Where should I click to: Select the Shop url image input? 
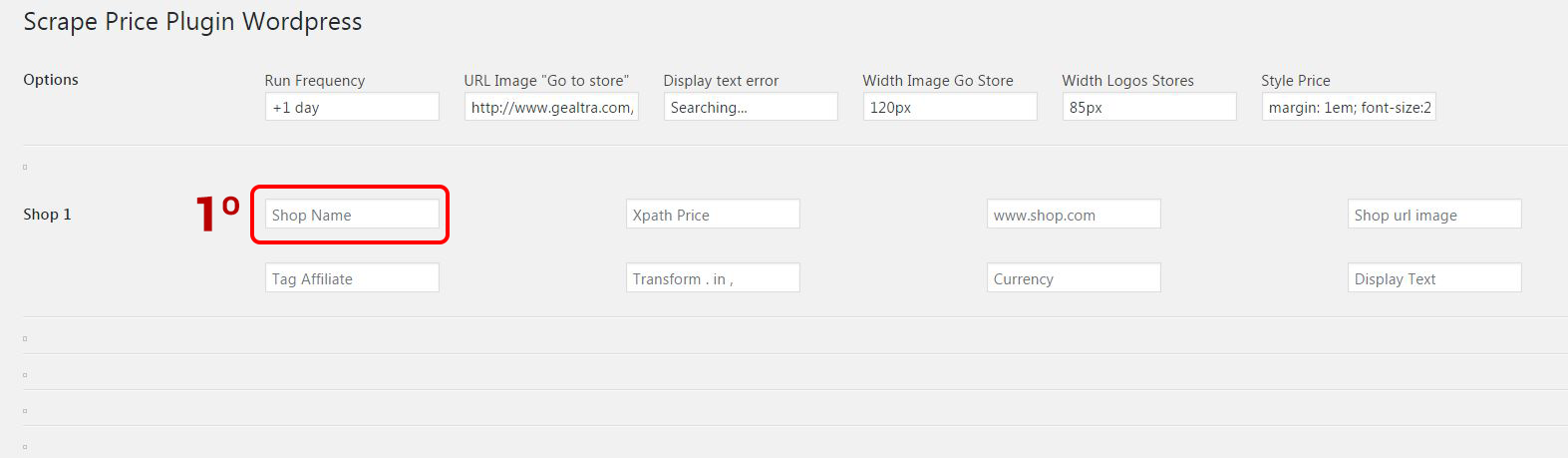click(x=1433, y=215)
